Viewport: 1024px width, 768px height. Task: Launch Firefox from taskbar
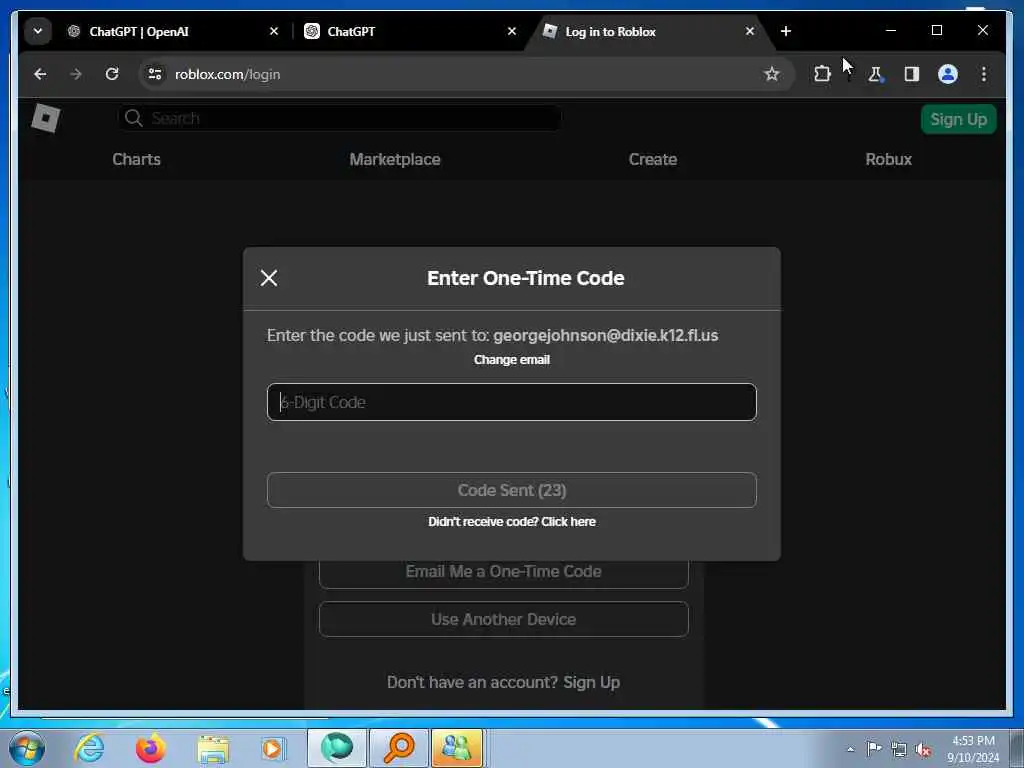coord(151,748)
